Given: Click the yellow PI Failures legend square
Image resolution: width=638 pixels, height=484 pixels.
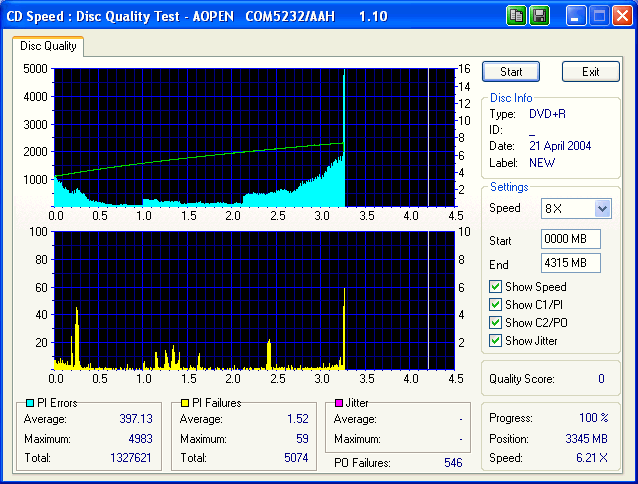Looking at the screenshot, I should pyautogui.click(x=185, y=403).
